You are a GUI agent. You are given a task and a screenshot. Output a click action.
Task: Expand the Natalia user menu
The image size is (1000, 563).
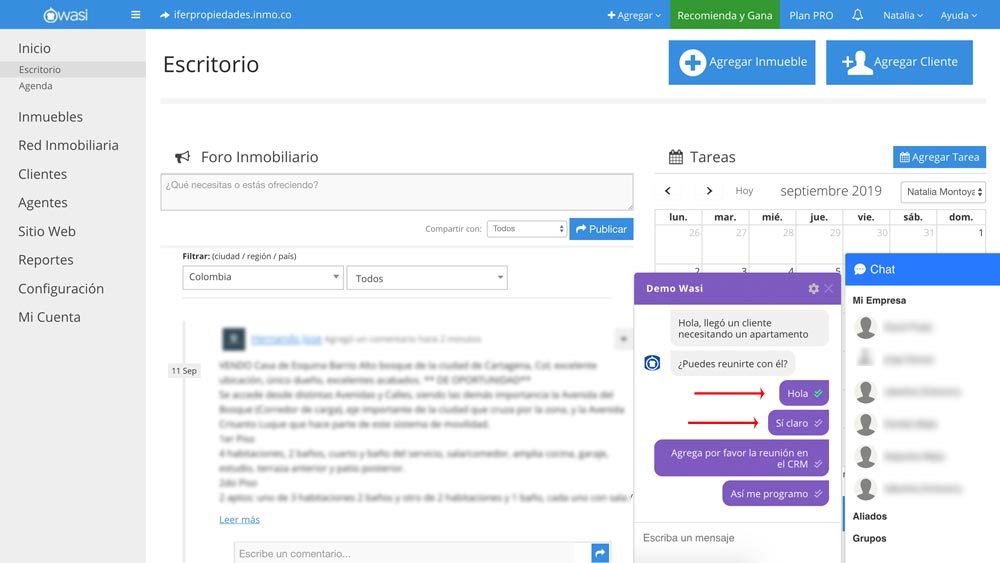click(902, 15)
